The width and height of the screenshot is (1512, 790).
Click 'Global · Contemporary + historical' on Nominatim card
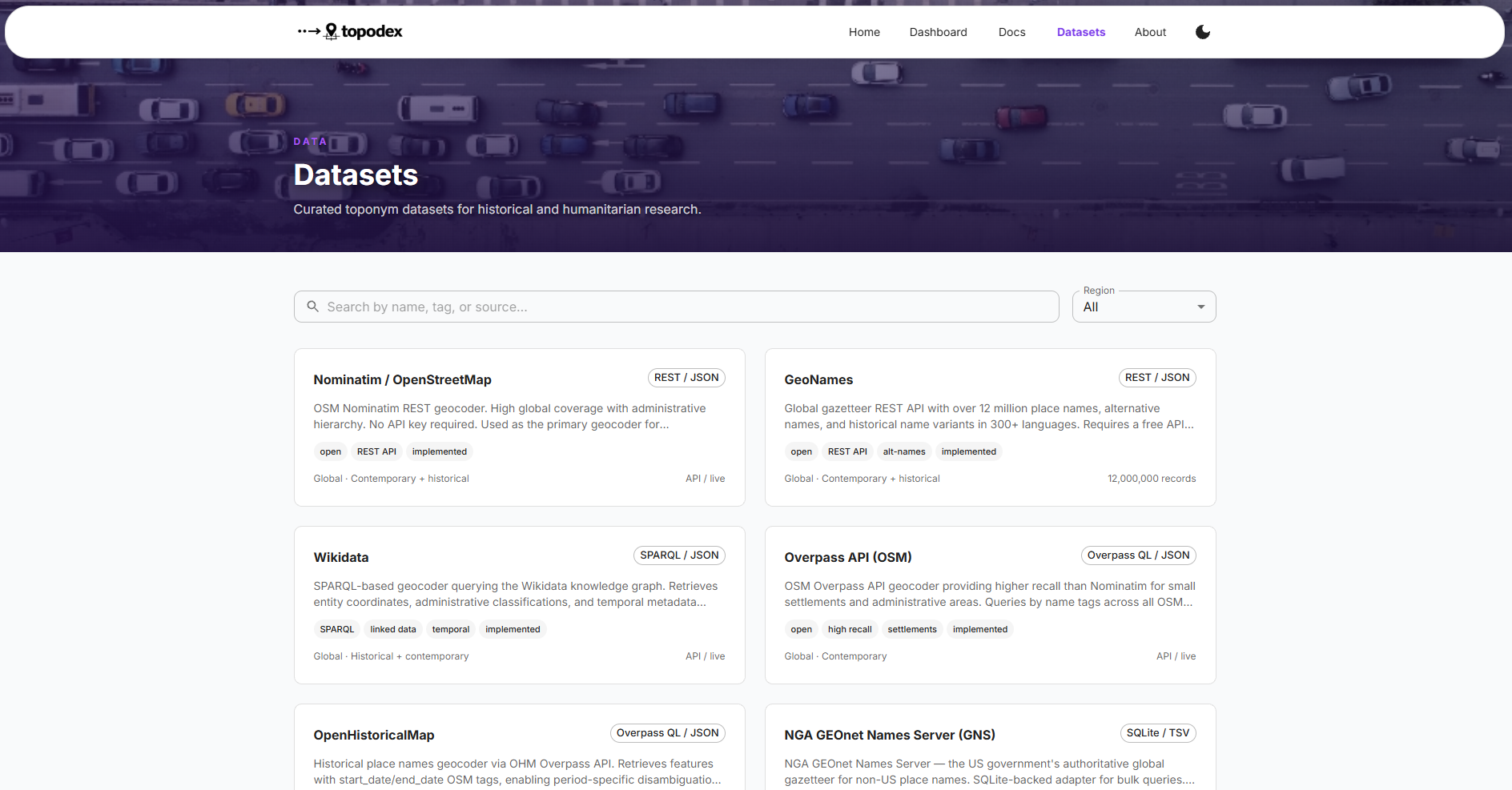click(x=391, y=479)
